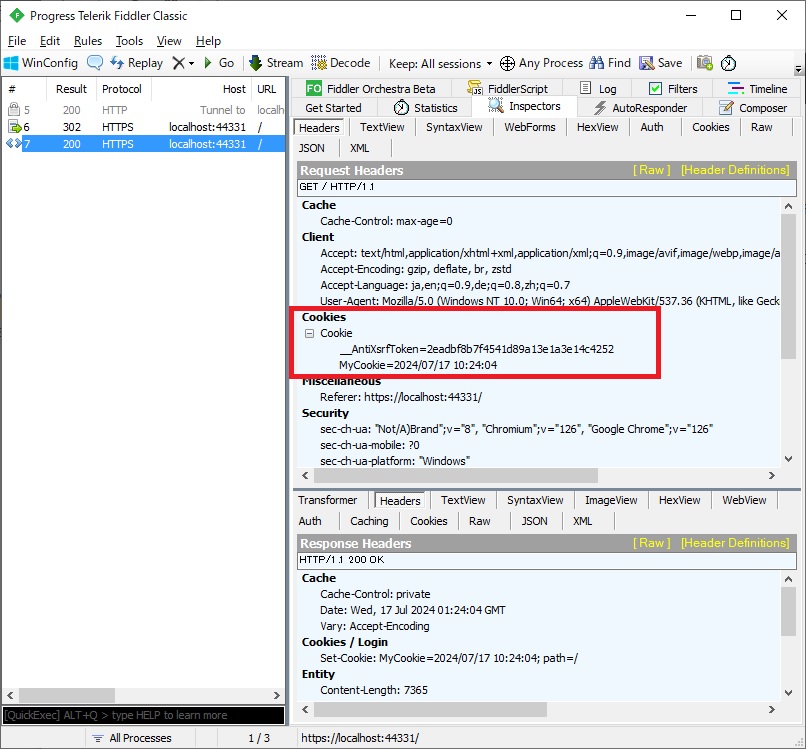This screenshot has height=749, width=806.
Task: Open the View menu
Action: click(169, 41)
